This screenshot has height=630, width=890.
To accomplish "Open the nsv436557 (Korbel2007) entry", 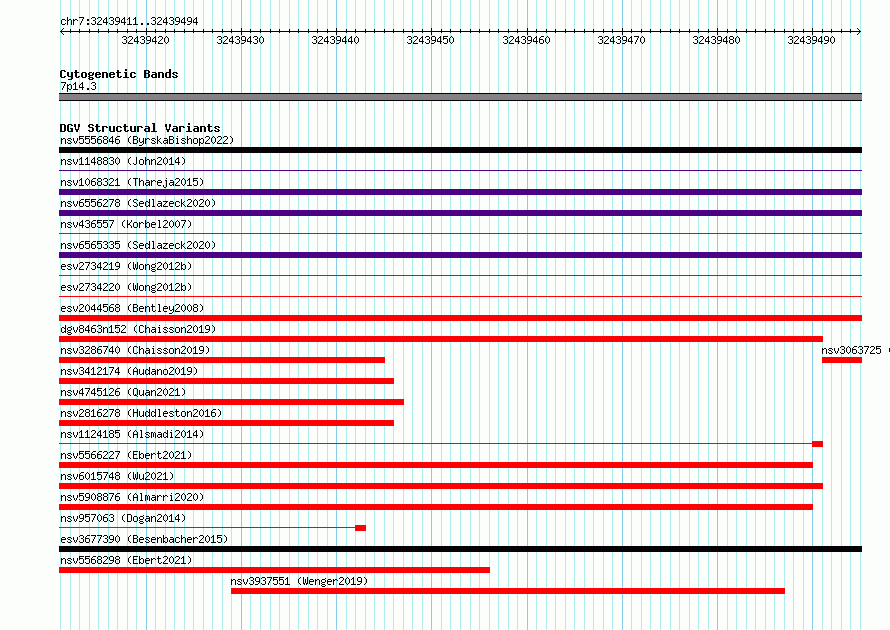I will point(126,224).
